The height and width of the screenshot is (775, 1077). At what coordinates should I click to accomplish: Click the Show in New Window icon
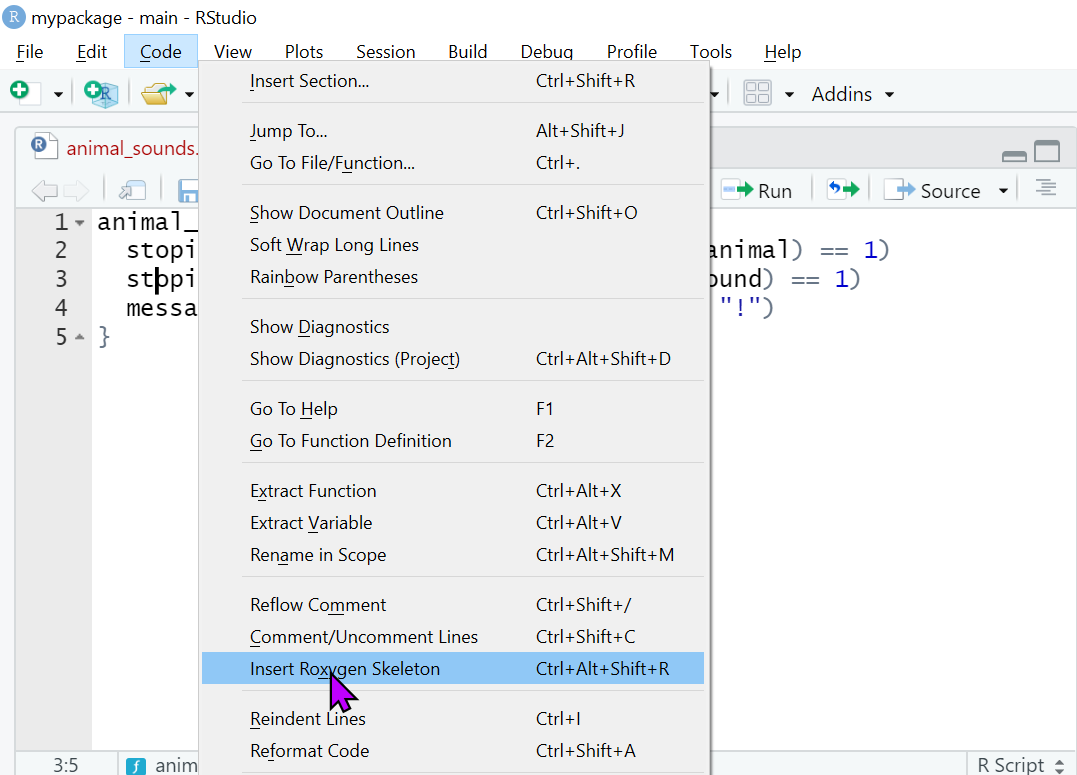(132, 190)
